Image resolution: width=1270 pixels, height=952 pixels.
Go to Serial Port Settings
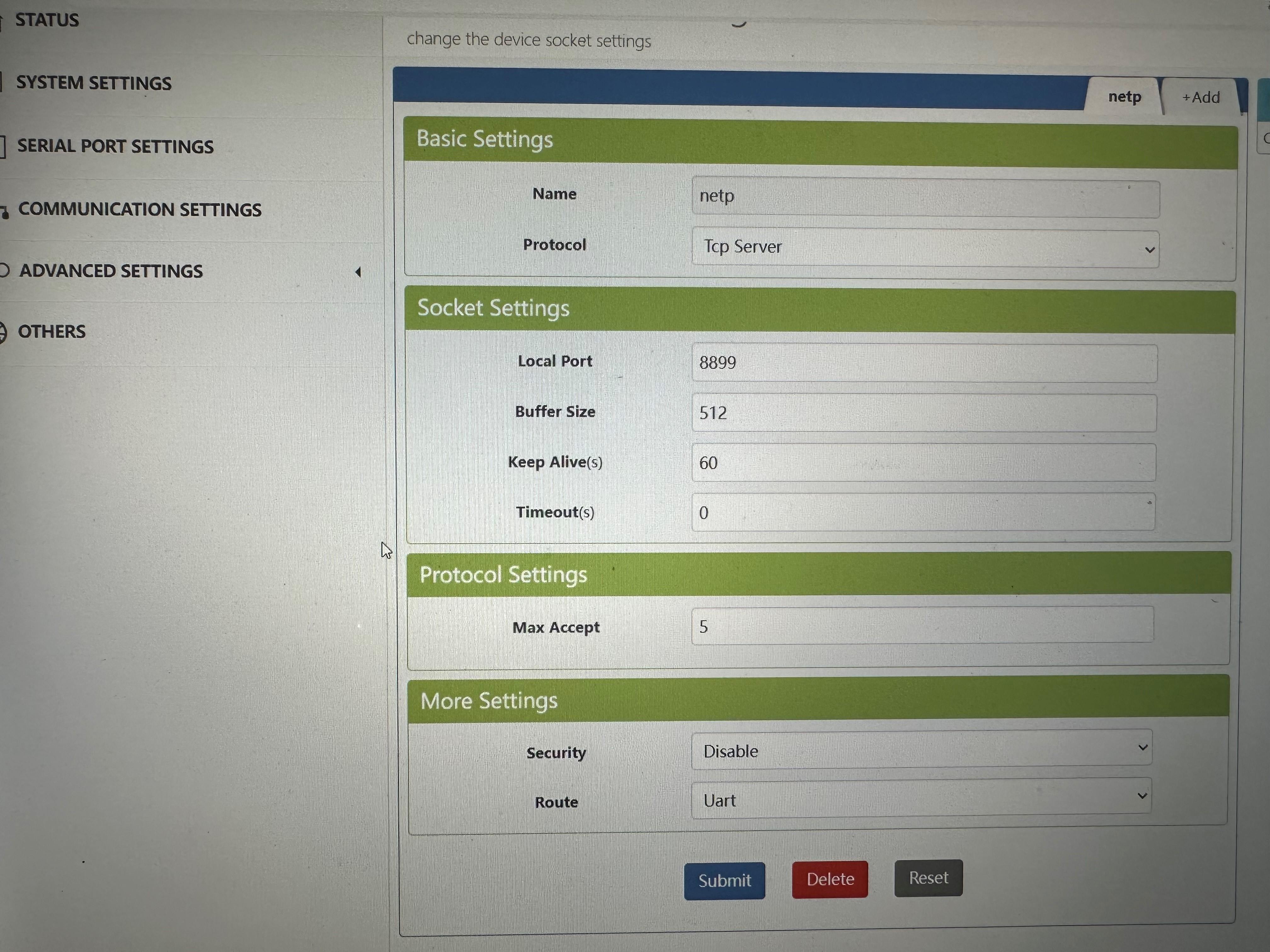(x=115, y=146)
